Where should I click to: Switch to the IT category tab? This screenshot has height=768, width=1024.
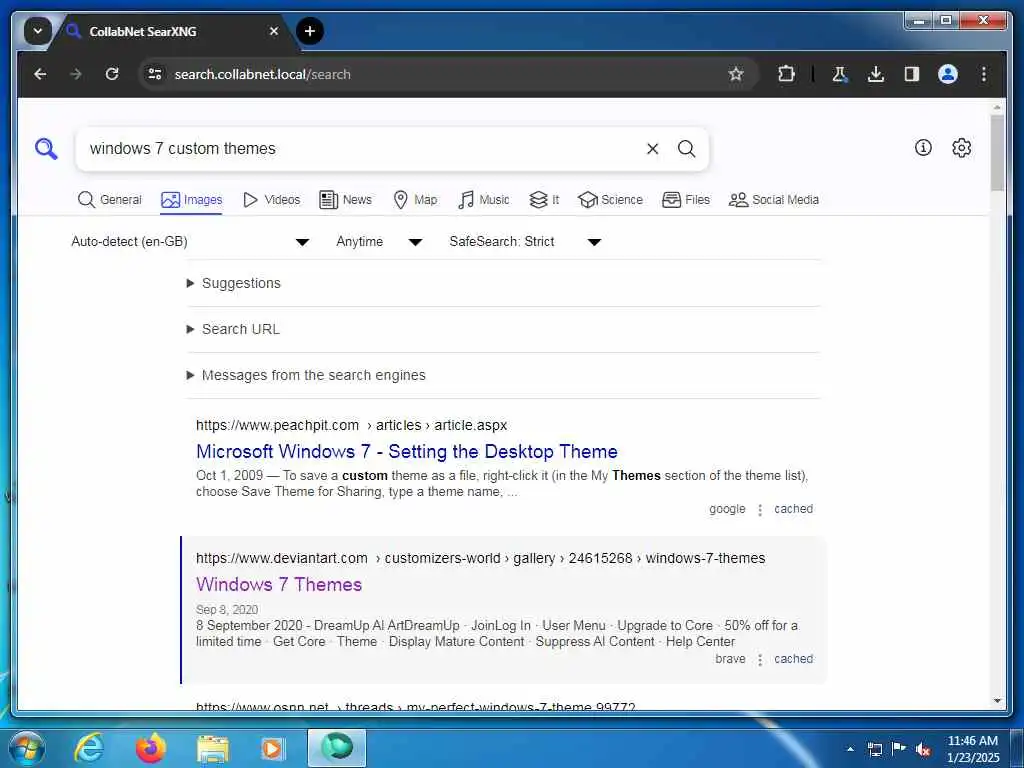(544, 200)
